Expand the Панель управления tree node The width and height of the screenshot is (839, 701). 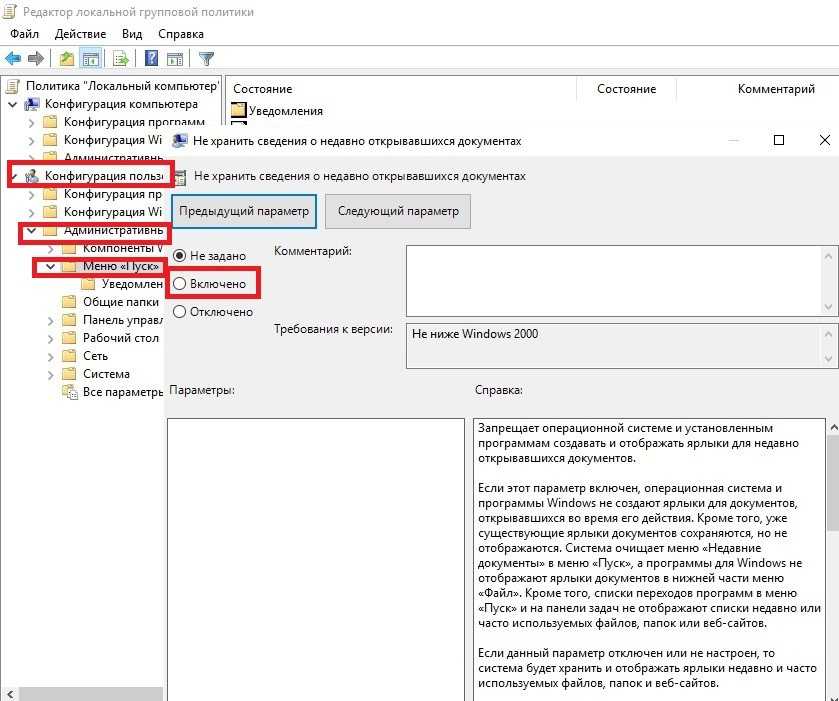[x=50, y=320]
